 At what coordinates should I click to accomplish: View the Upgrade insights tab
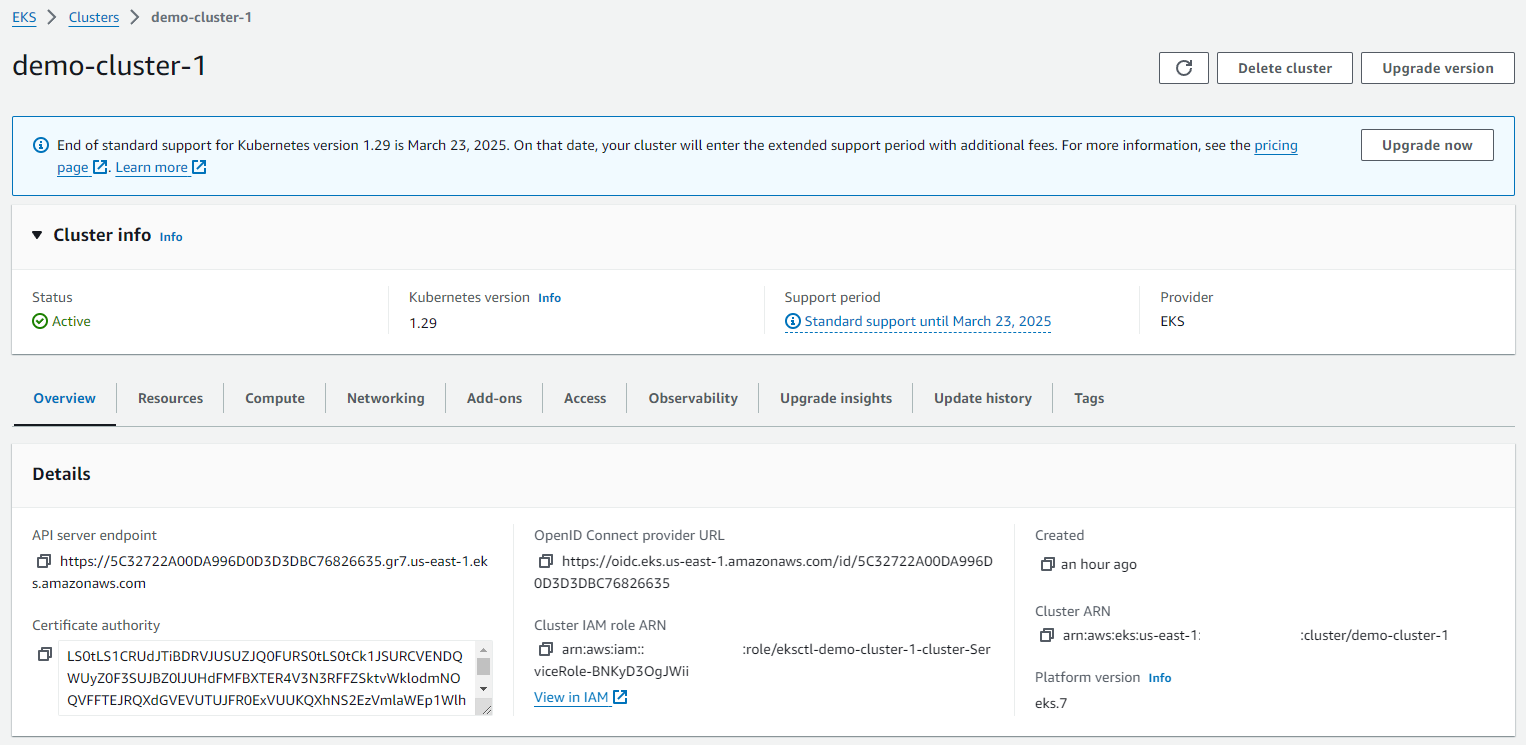[x=836, y=398]
